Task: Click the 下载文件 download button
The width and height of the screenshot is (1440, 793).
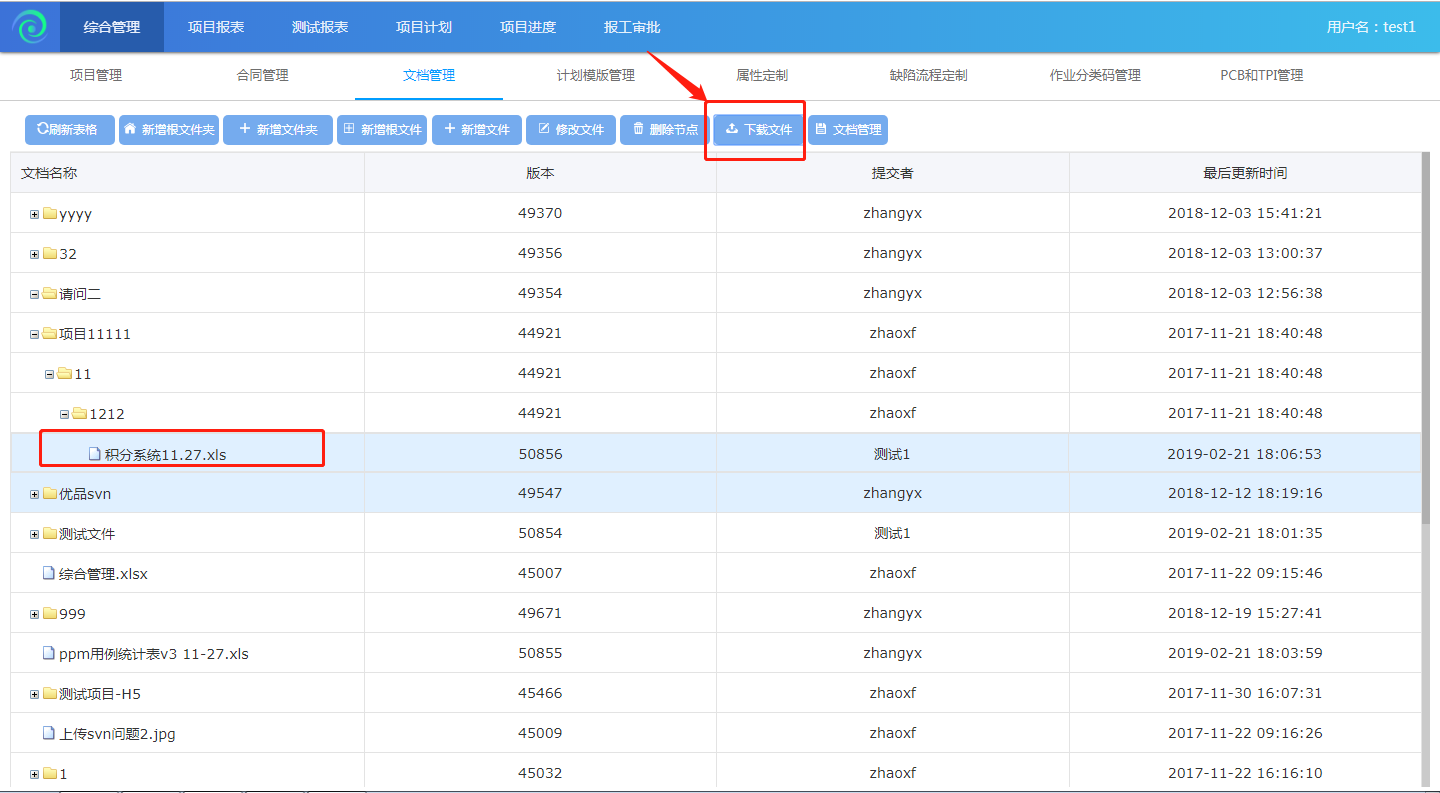Action: [x=758, y=130]
